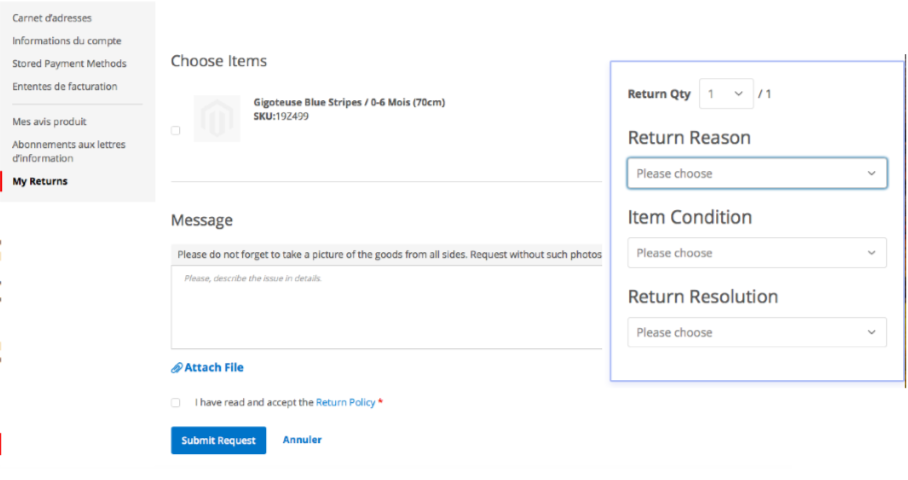Click the chevron arrow in Item Condition
Viewport: 908px width, 480px height.
pyautogui.click(x=871, y=252)
